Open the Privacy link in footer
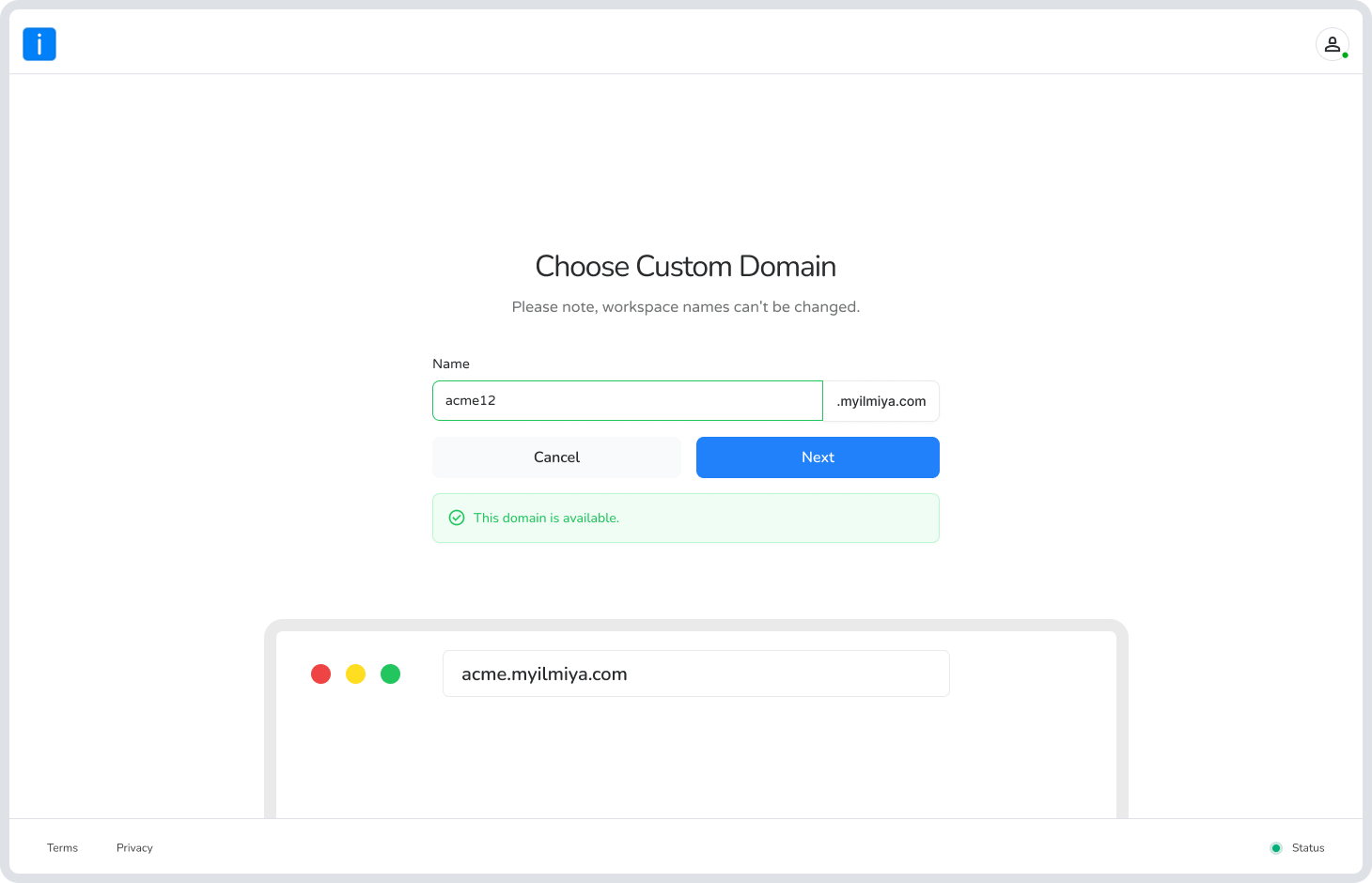The width and height of the screenshot is (1372, 883). pos(134,847)
